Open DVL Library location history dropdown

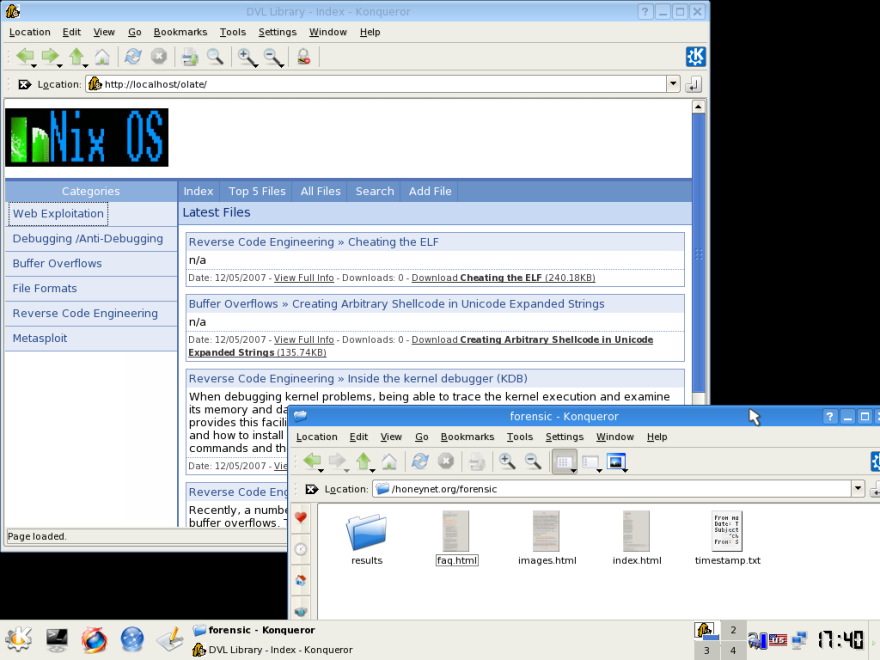[673, 84]
